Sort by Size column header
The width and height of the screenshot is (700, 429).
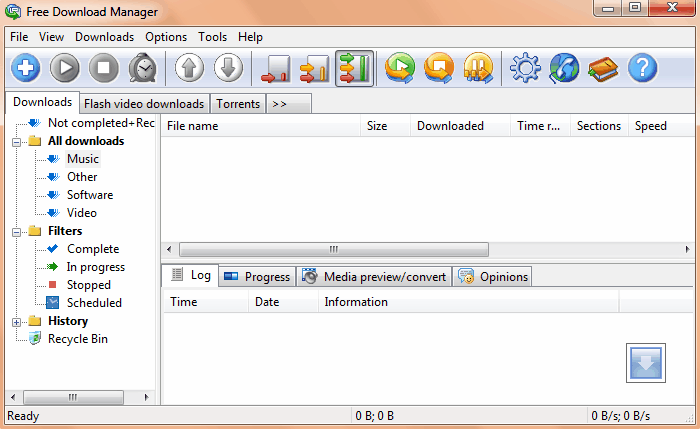point(385,126)
